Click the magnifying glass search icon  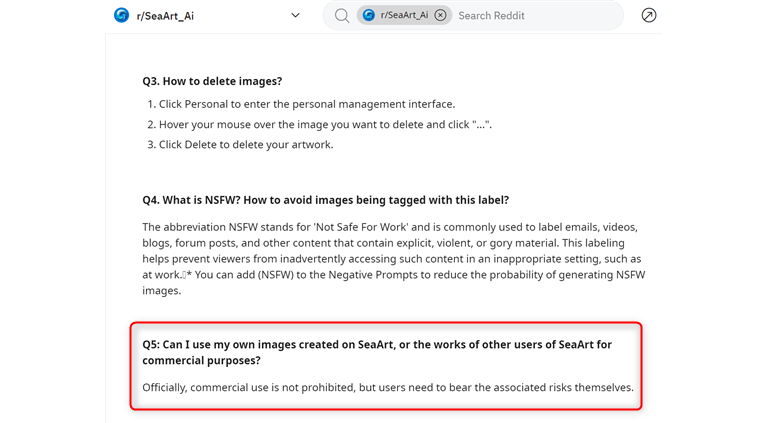(342, 16)
